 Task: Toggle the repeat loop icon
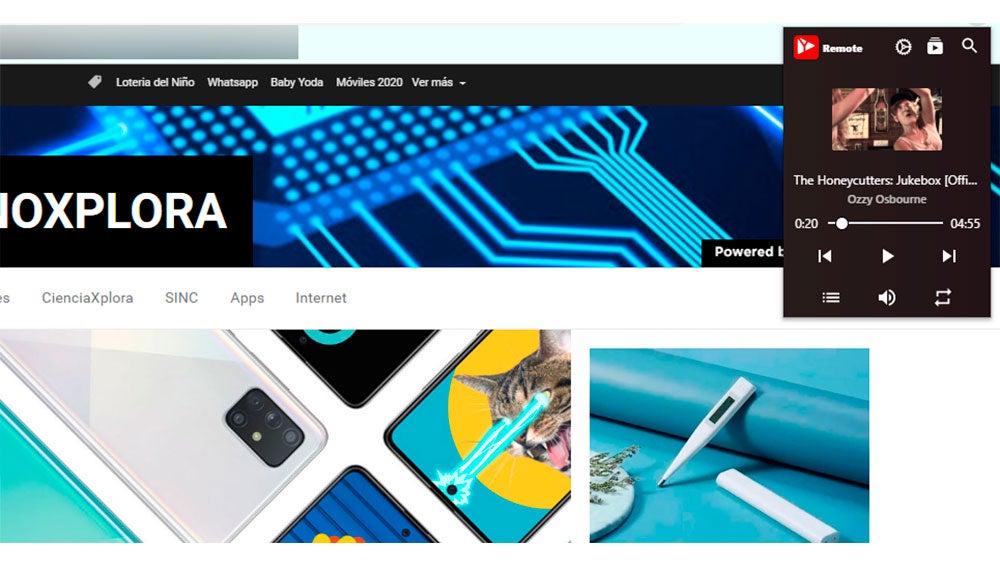click(943, 297)
